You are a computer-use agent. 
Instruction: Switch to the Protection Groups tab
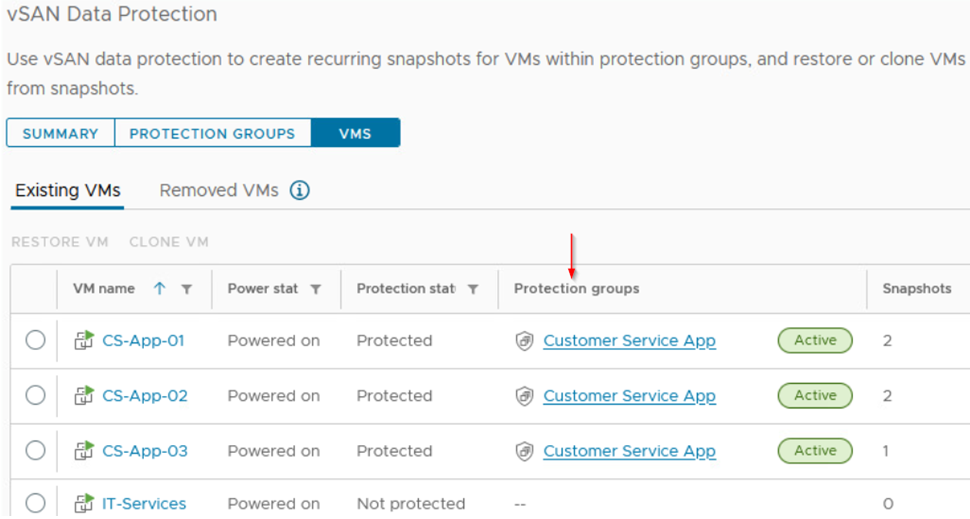coord(212,133)
